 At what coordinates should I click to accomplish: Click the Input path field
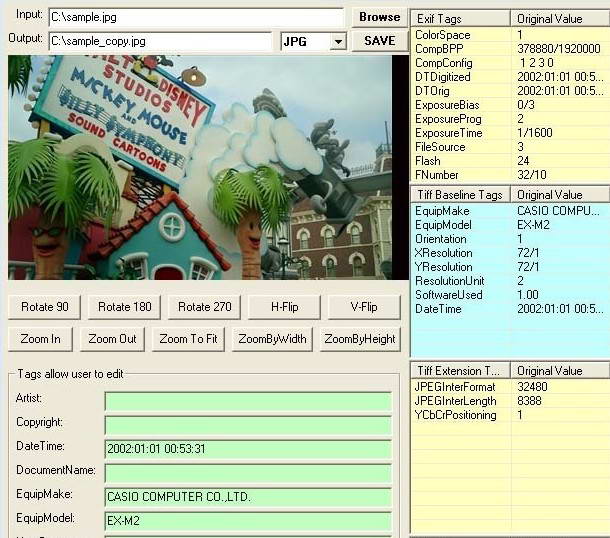[x=196, y=18]
